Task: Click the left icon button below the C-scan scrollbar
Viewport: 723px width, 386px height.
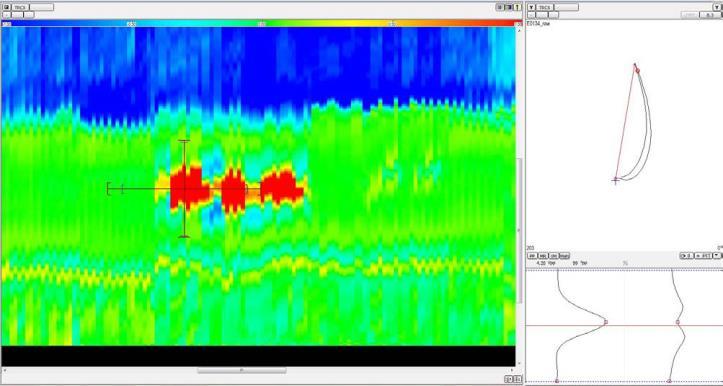Action: click(509, 379)
